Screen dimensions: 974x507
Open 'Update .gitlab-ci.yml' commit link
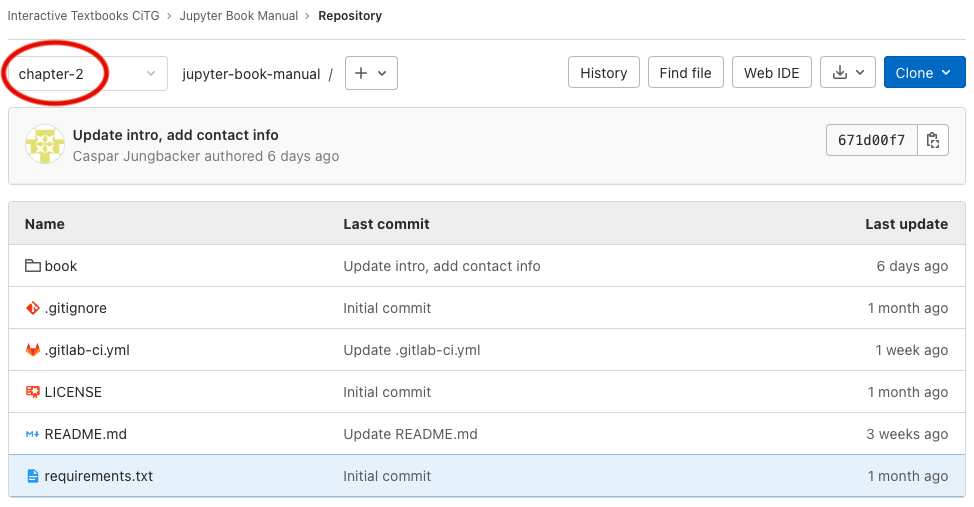click(x=412, y=350)
